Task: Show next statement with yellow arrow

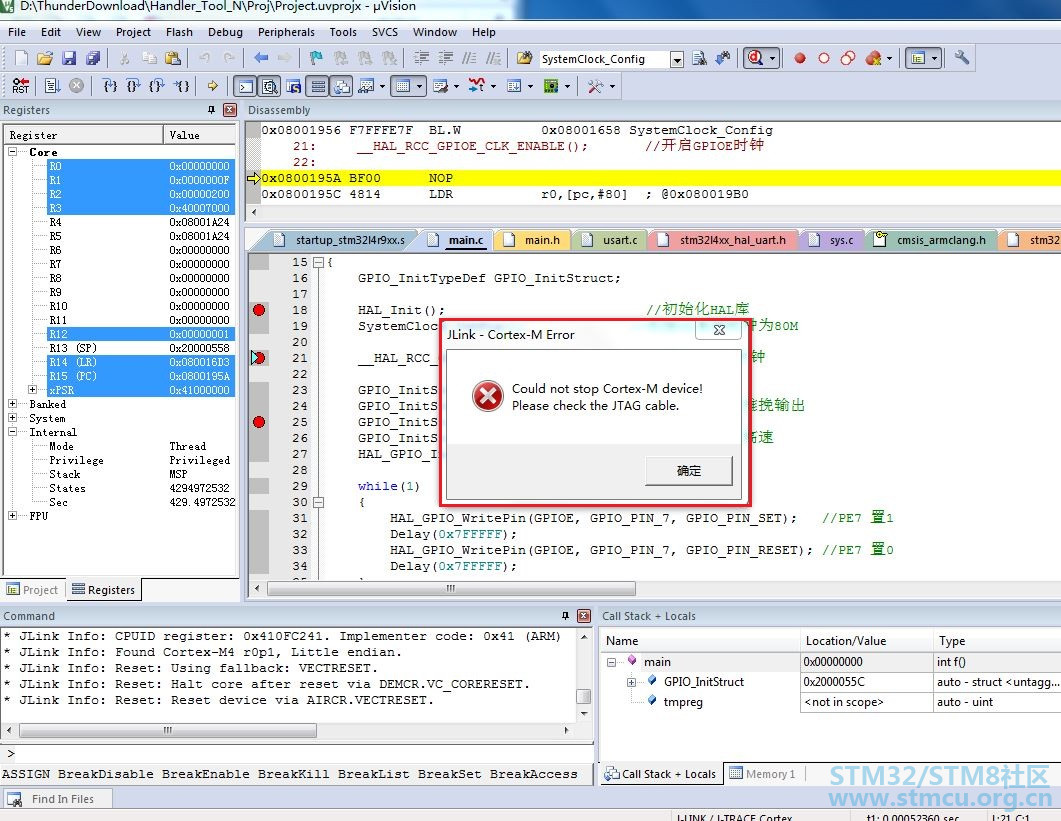Action: pyautogui.click(x=212, y=86)
